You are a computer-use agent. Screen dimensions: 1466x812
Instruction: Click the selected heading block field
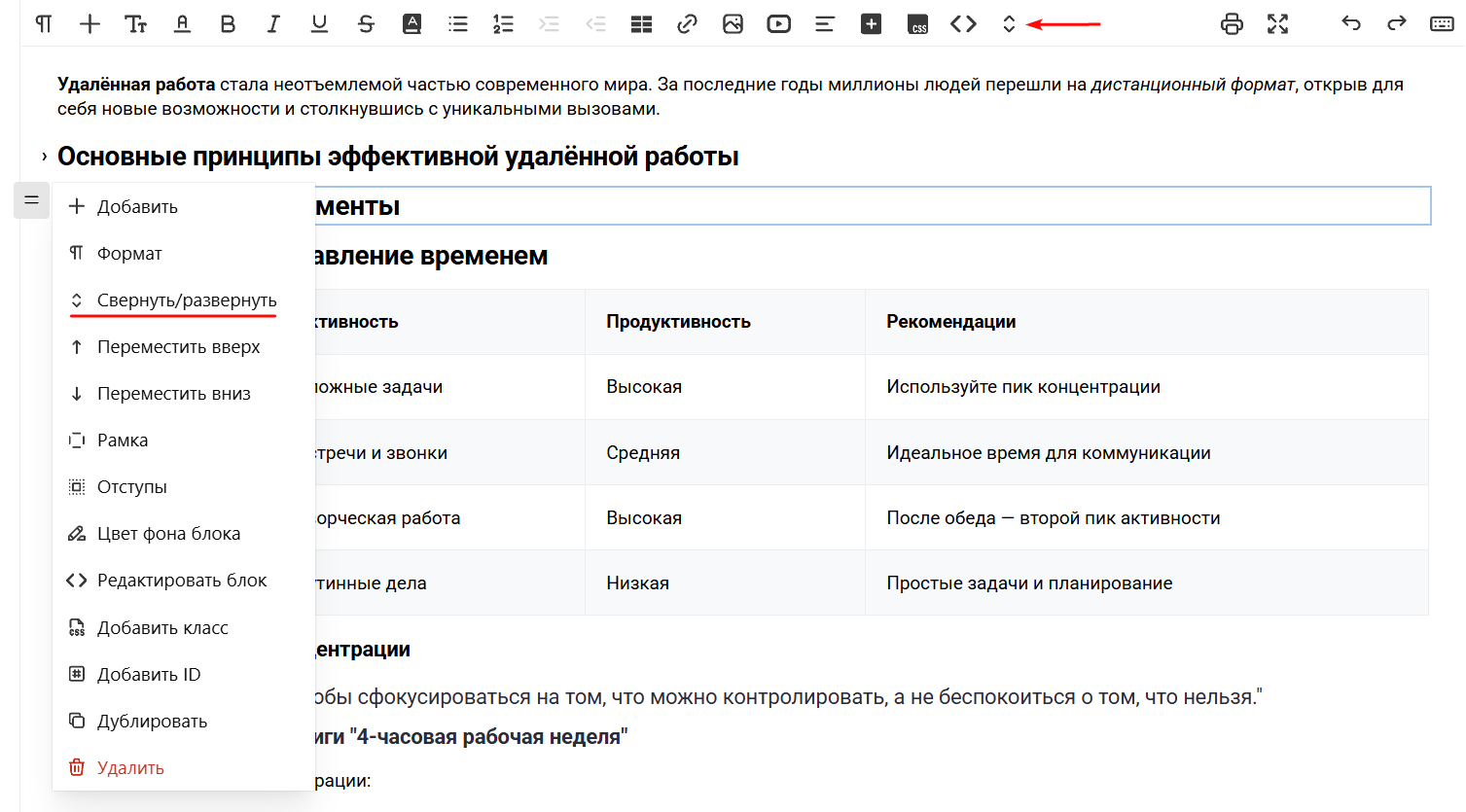click(873, 205)
